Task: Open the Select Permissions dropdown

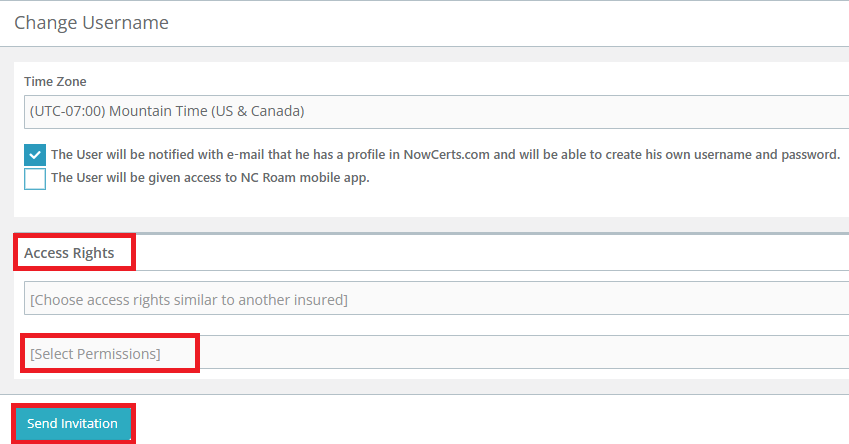Action: 436,352
